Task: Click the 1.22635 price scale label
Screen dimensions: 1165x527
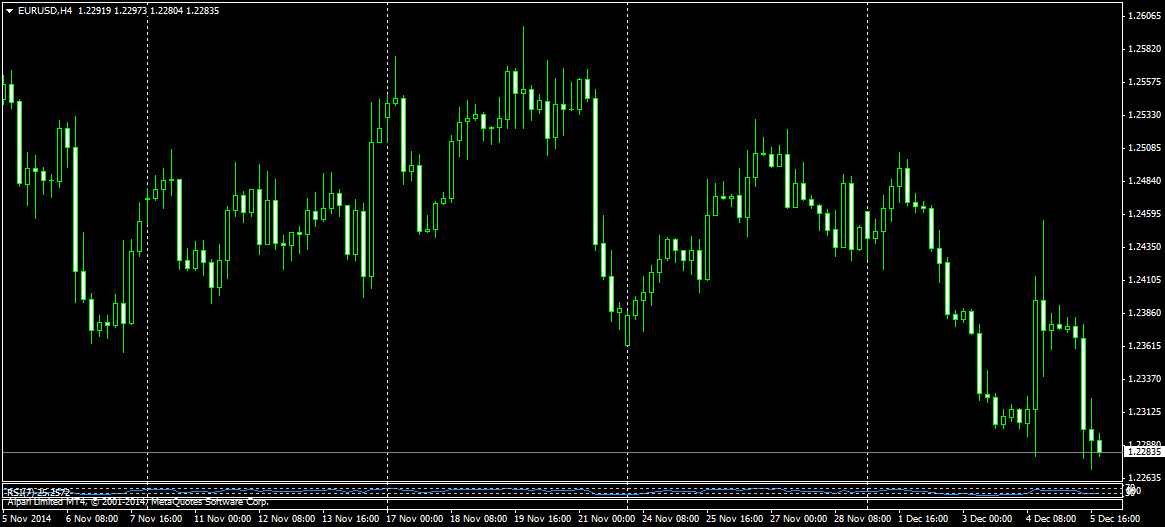Action: tap(1144, 477)
